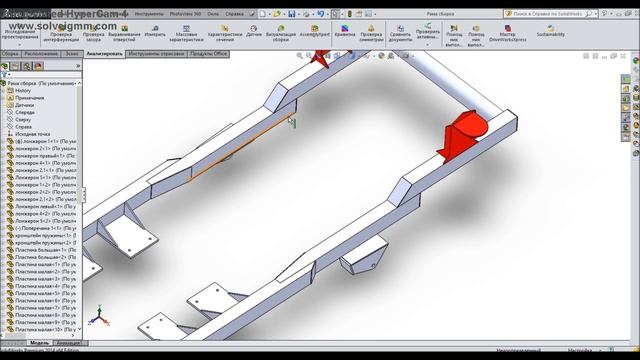Open Характеристики сечения tool
This screenshot has width=640, height=360.
225,34
